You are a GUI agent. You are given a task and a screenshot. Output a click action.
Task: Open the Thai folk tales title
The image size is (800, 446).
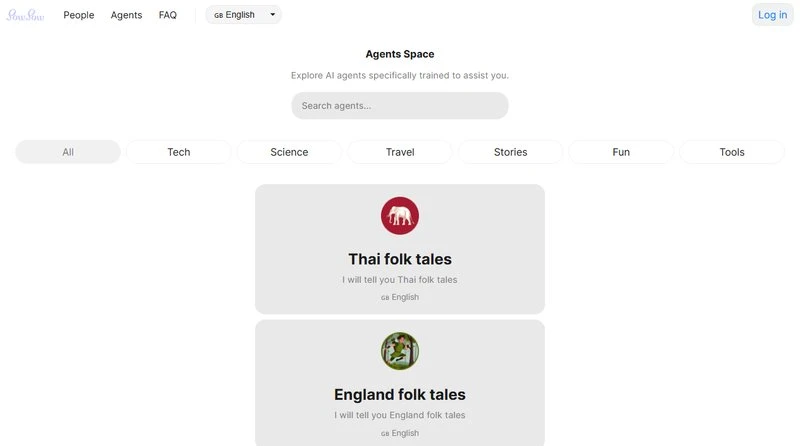click(x=400, y=259)
